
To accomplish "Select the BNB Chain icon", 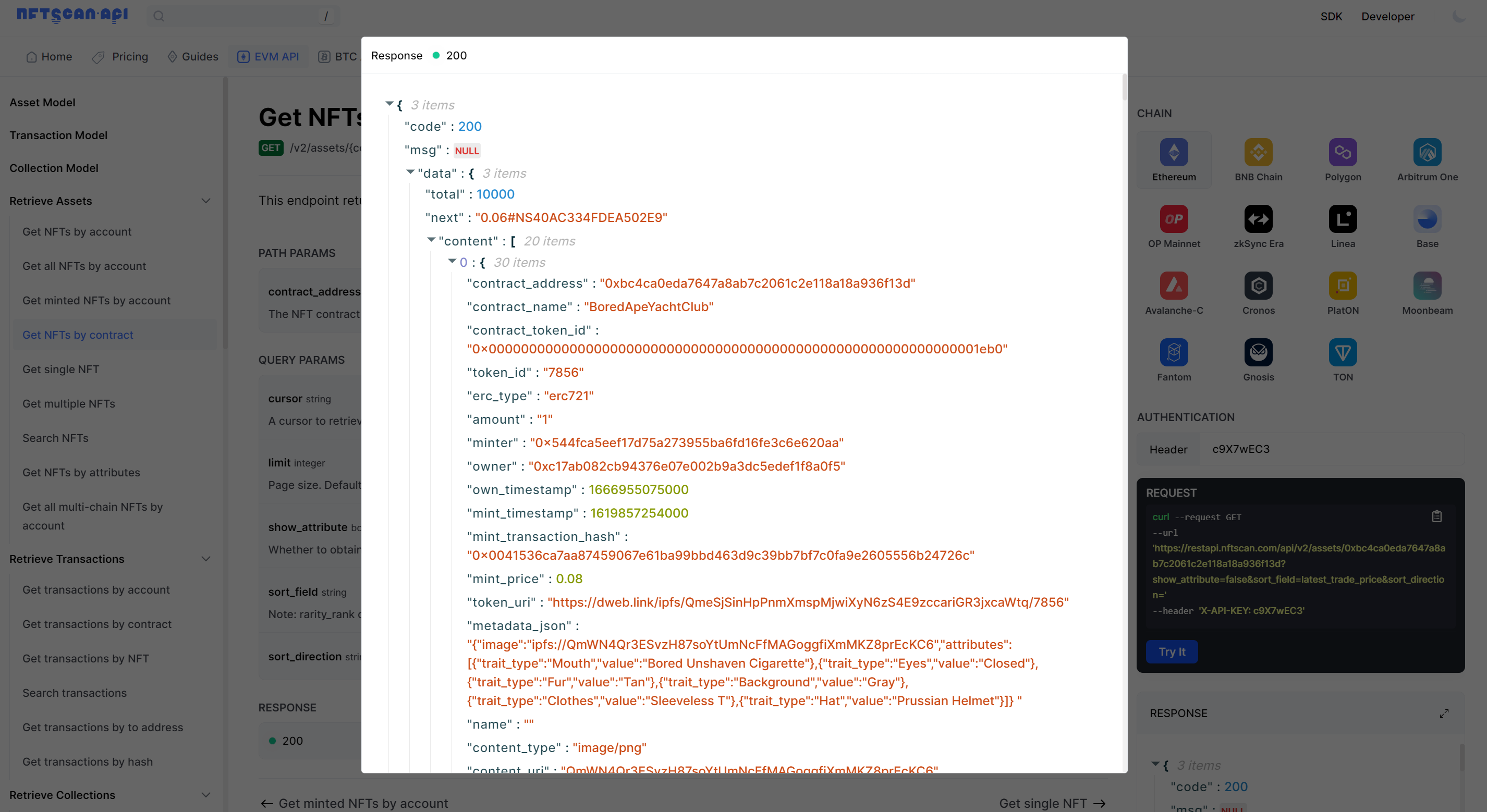I will pyautogui.click(x=1258, y=152).
